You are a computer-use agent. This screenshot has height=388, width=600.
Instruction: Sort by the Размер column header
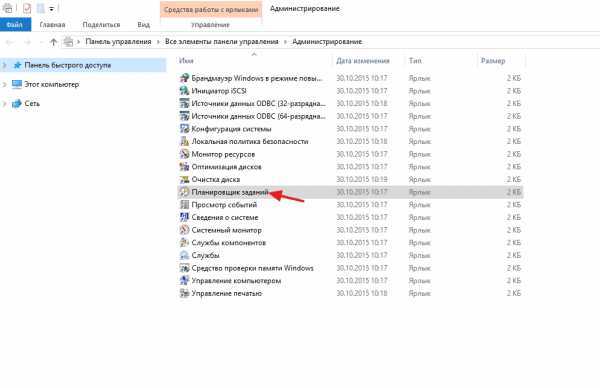(493, 61)
